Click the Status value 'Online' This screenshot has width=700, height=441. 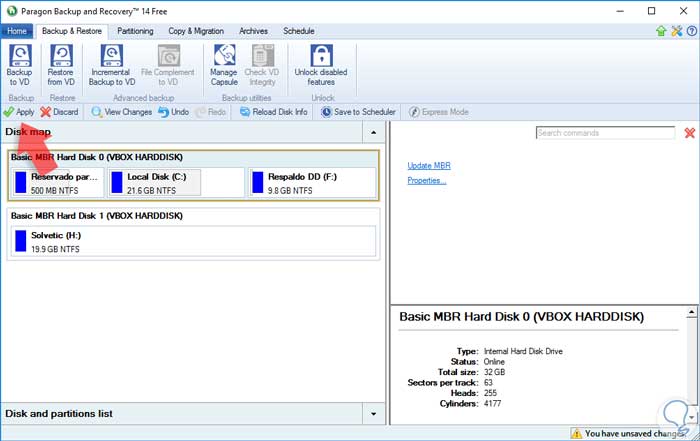click(494, 362)
